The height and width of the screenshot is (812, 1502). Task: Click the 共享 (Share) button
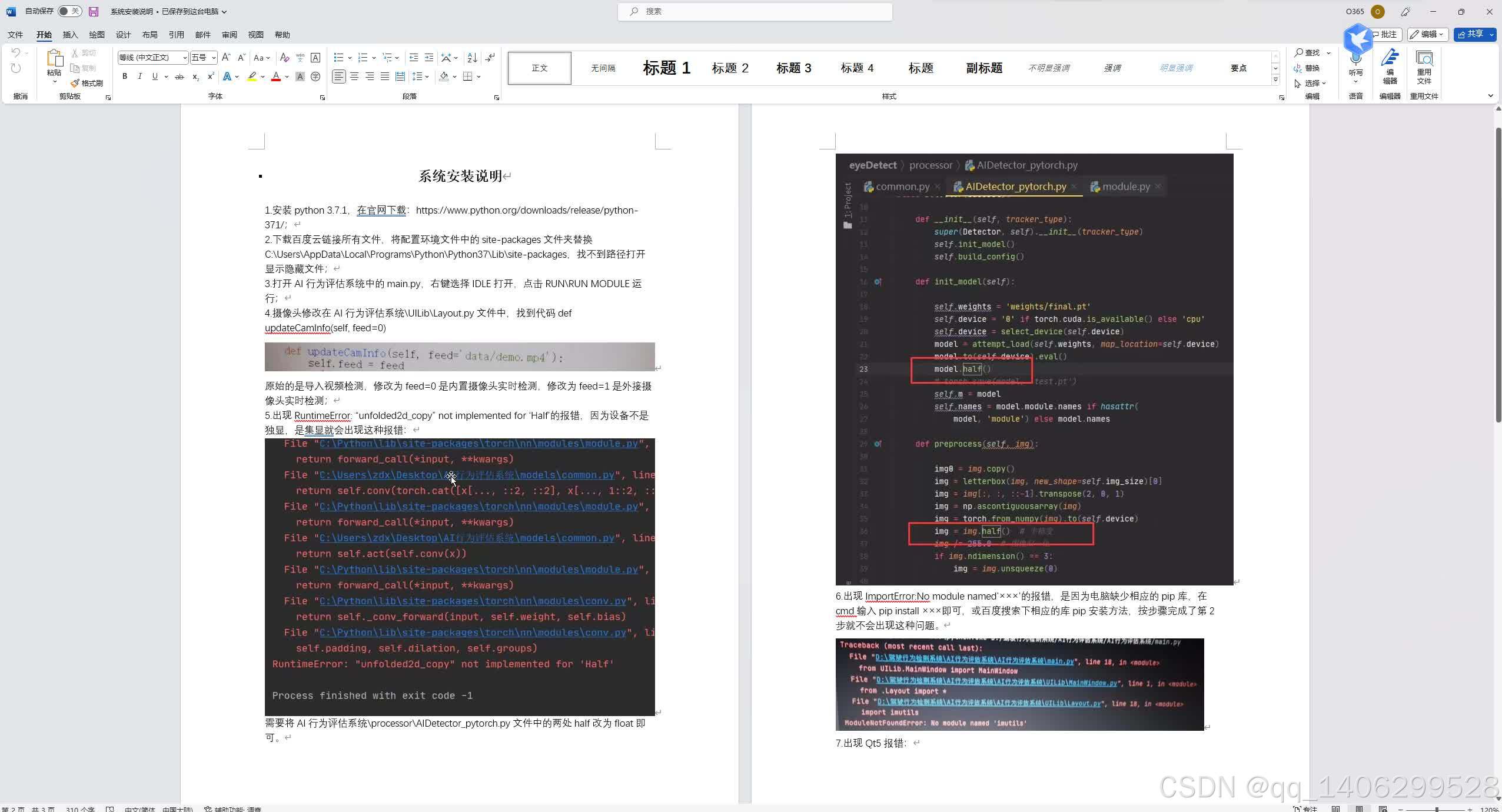tap(1471, 35)
